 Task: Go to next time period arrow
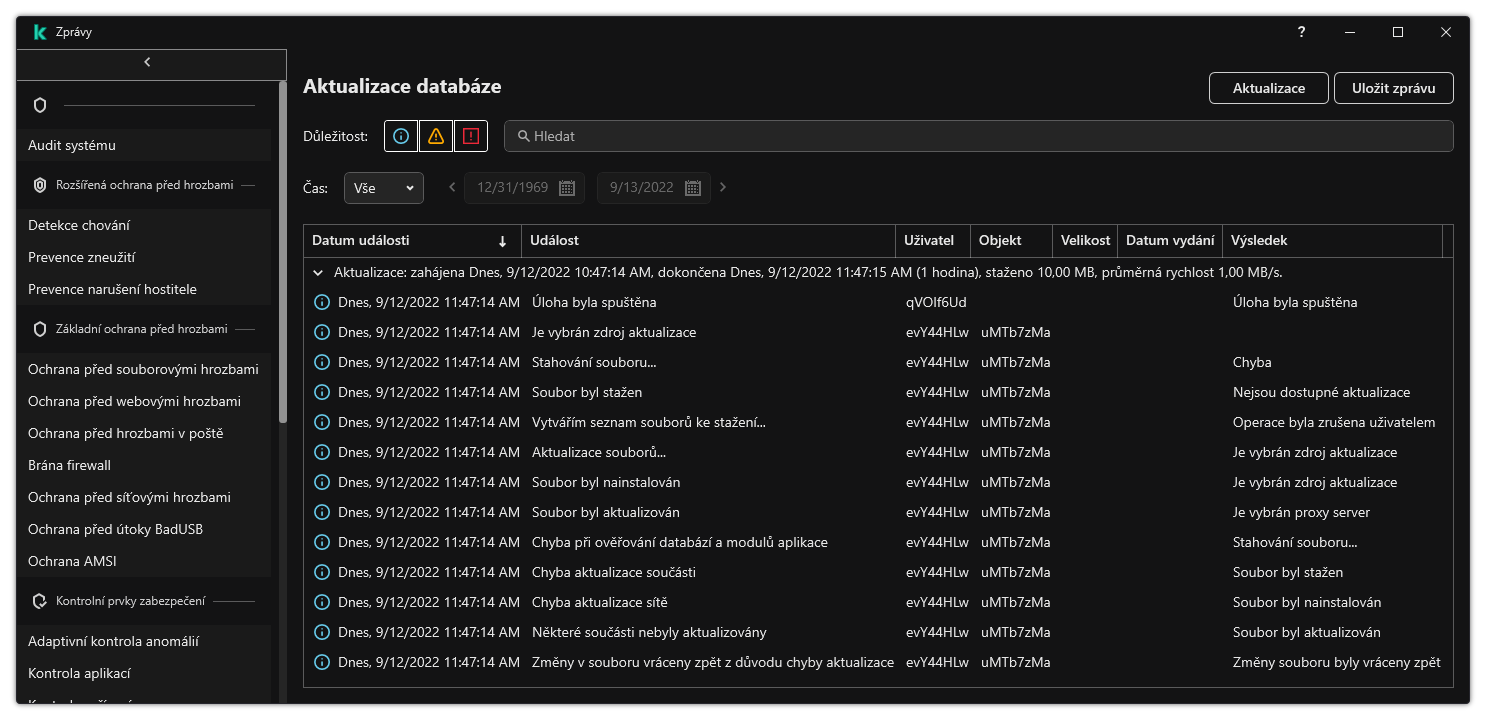[723, 187]
